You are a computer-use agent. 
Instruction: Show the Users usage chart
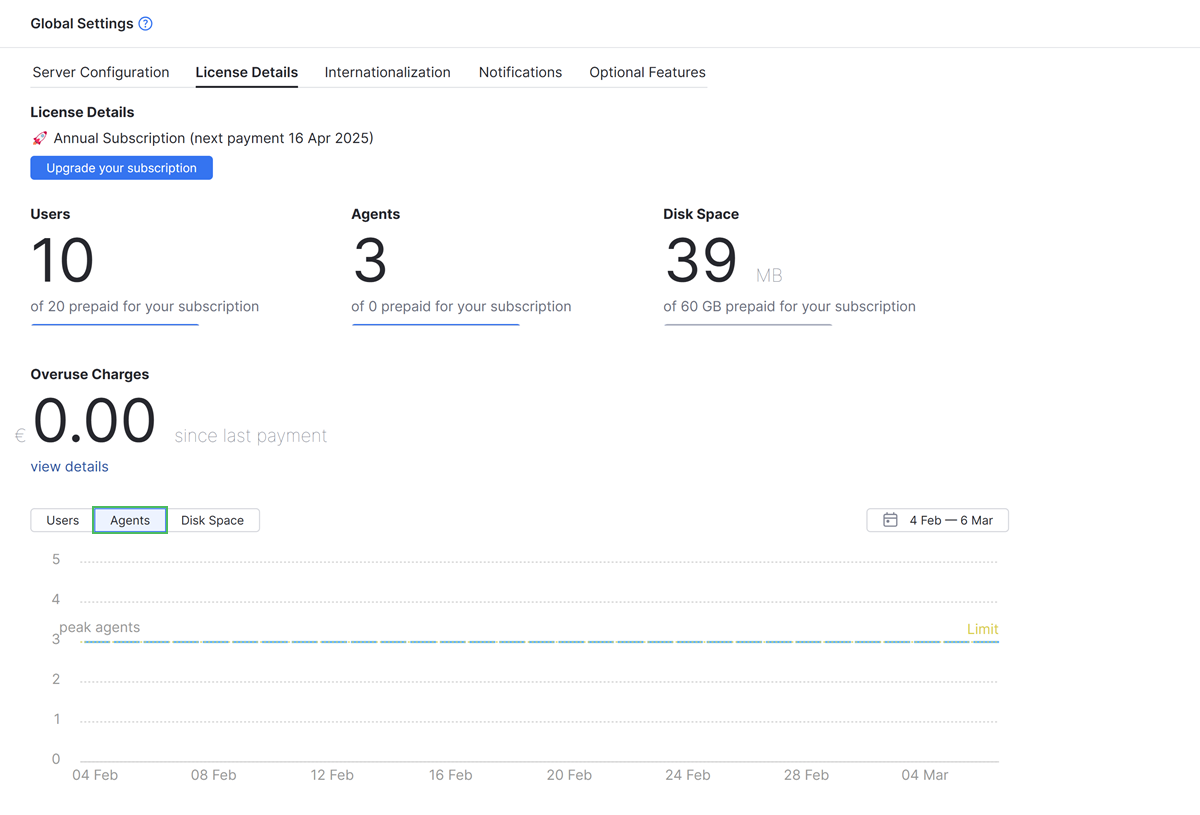tap(63, 520)
